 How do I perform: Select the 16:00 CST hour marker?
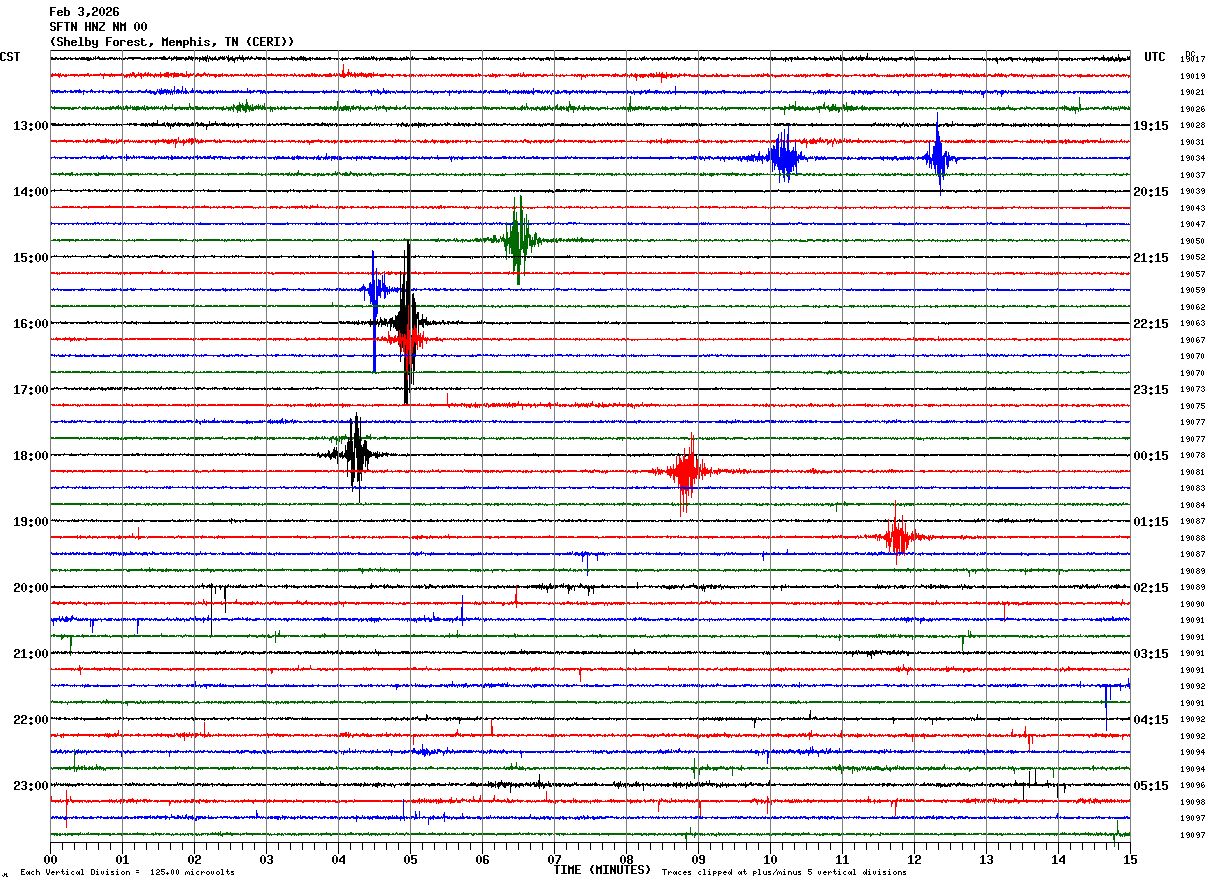(30, 324)
